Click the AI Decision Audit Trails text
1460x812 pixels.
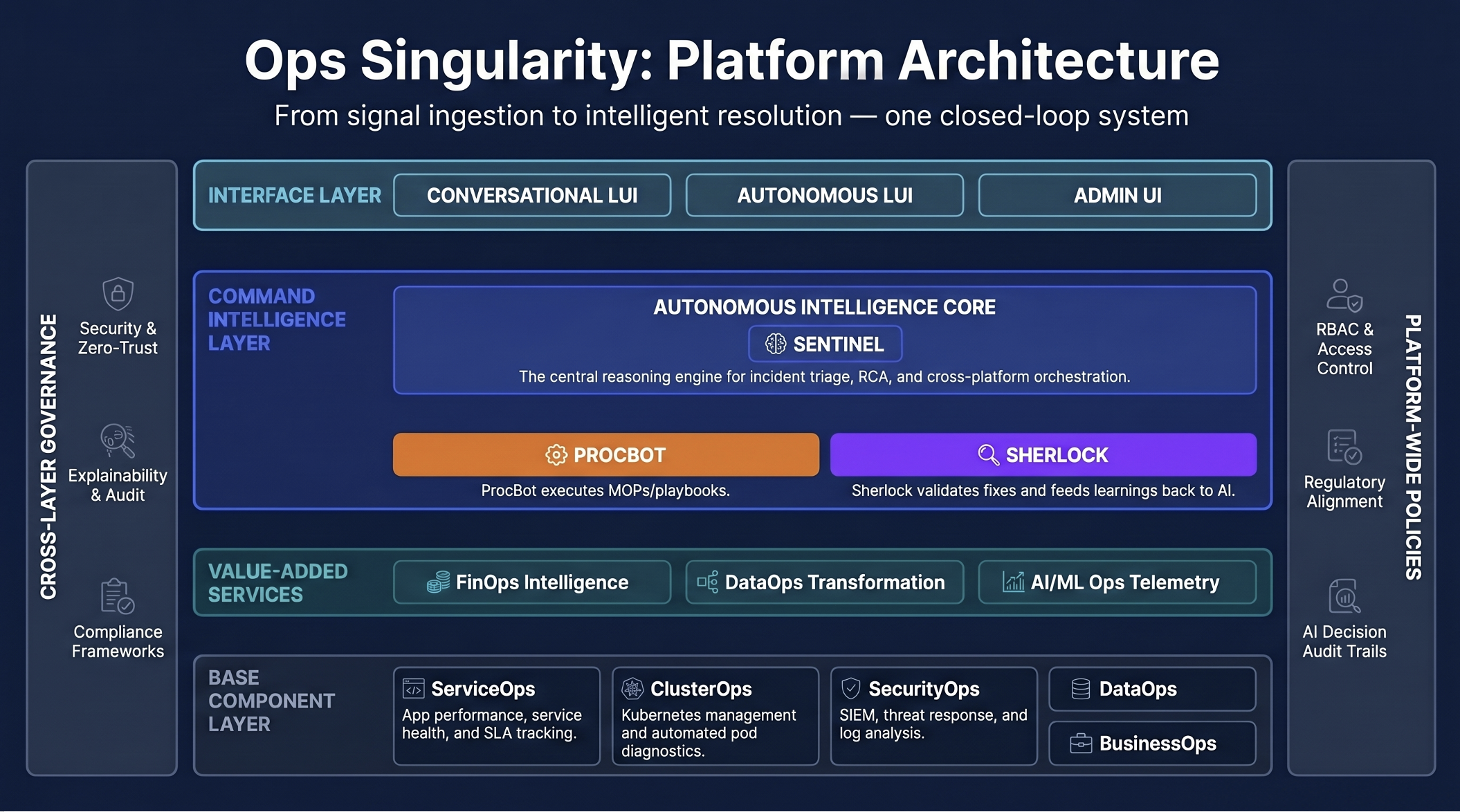tap(1344, 641)
